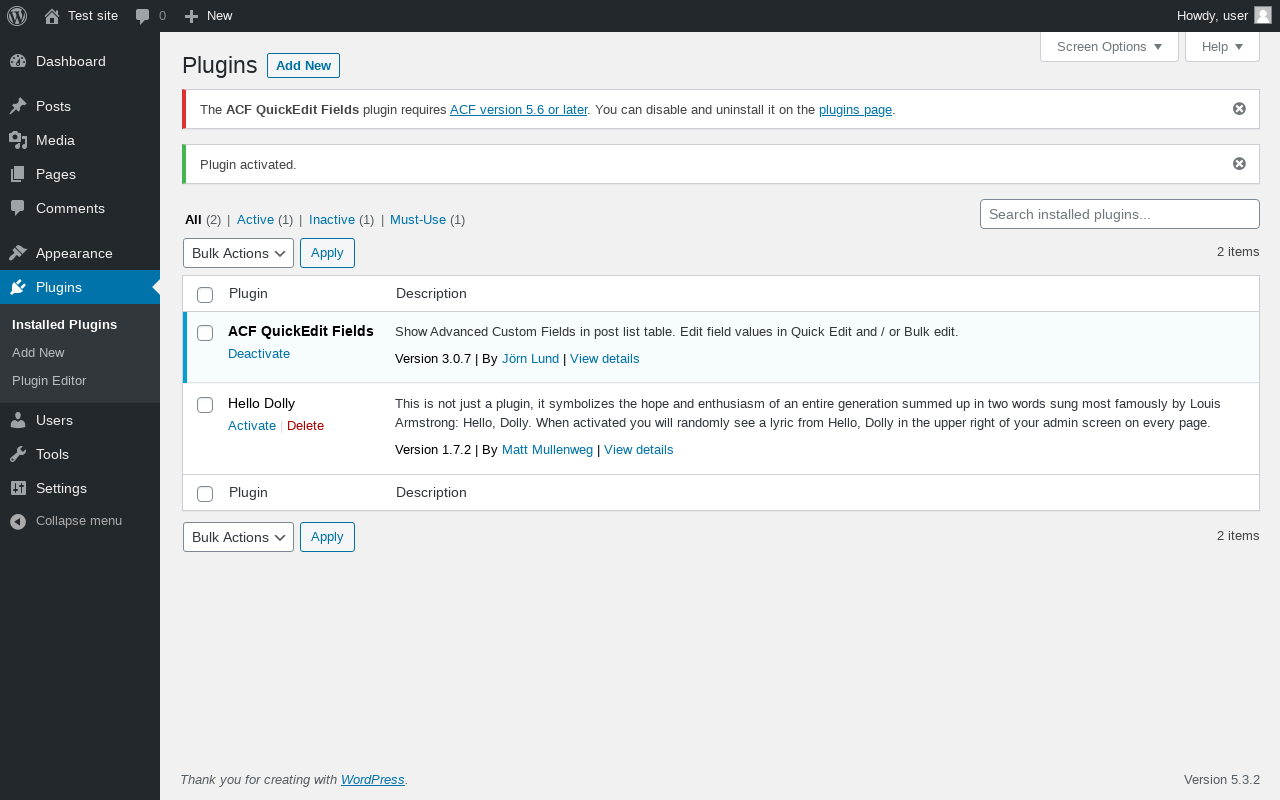Click the plus New content icon
Image resolution: width=1280 pixels, height=800 pixels.
192,16
